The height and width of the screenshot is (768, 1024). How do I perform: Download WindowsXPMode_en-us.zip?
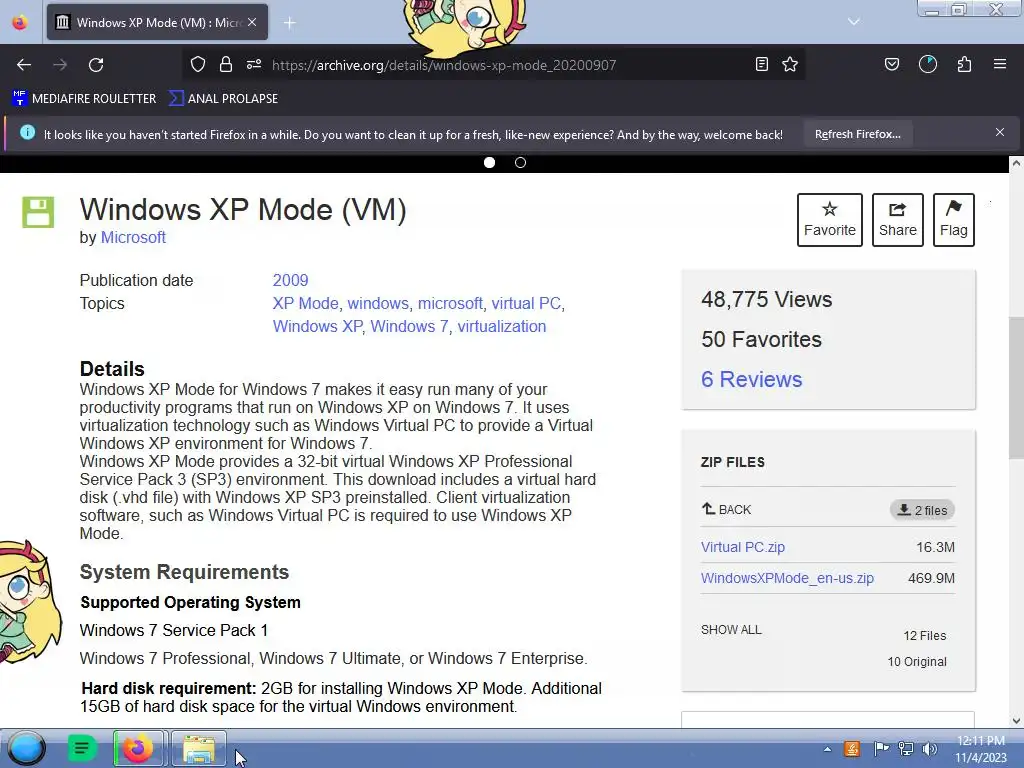tap(787, 578)
